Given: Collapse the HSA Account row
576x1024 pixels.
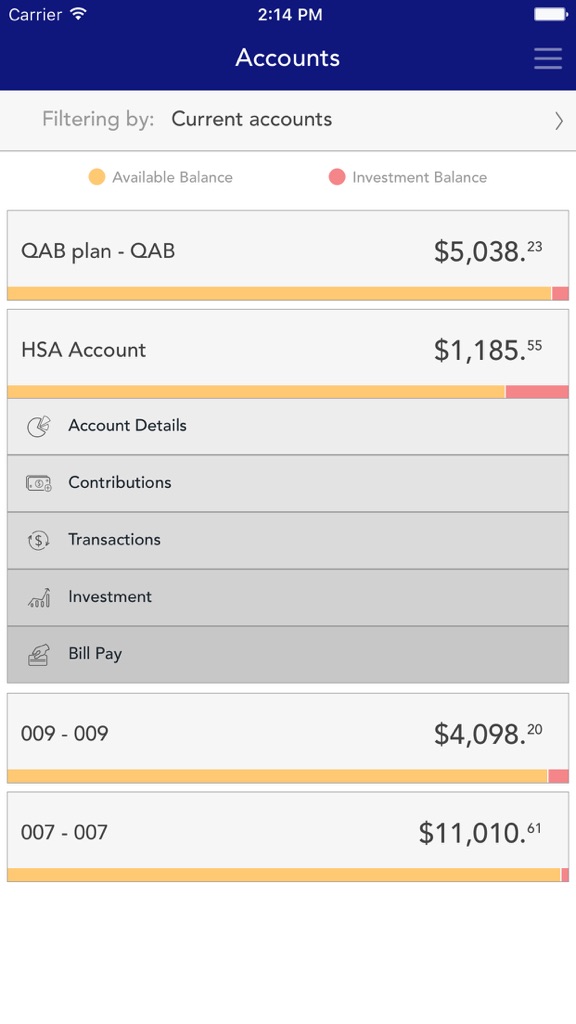Looking at the screenshot, I should pos(288,353).
